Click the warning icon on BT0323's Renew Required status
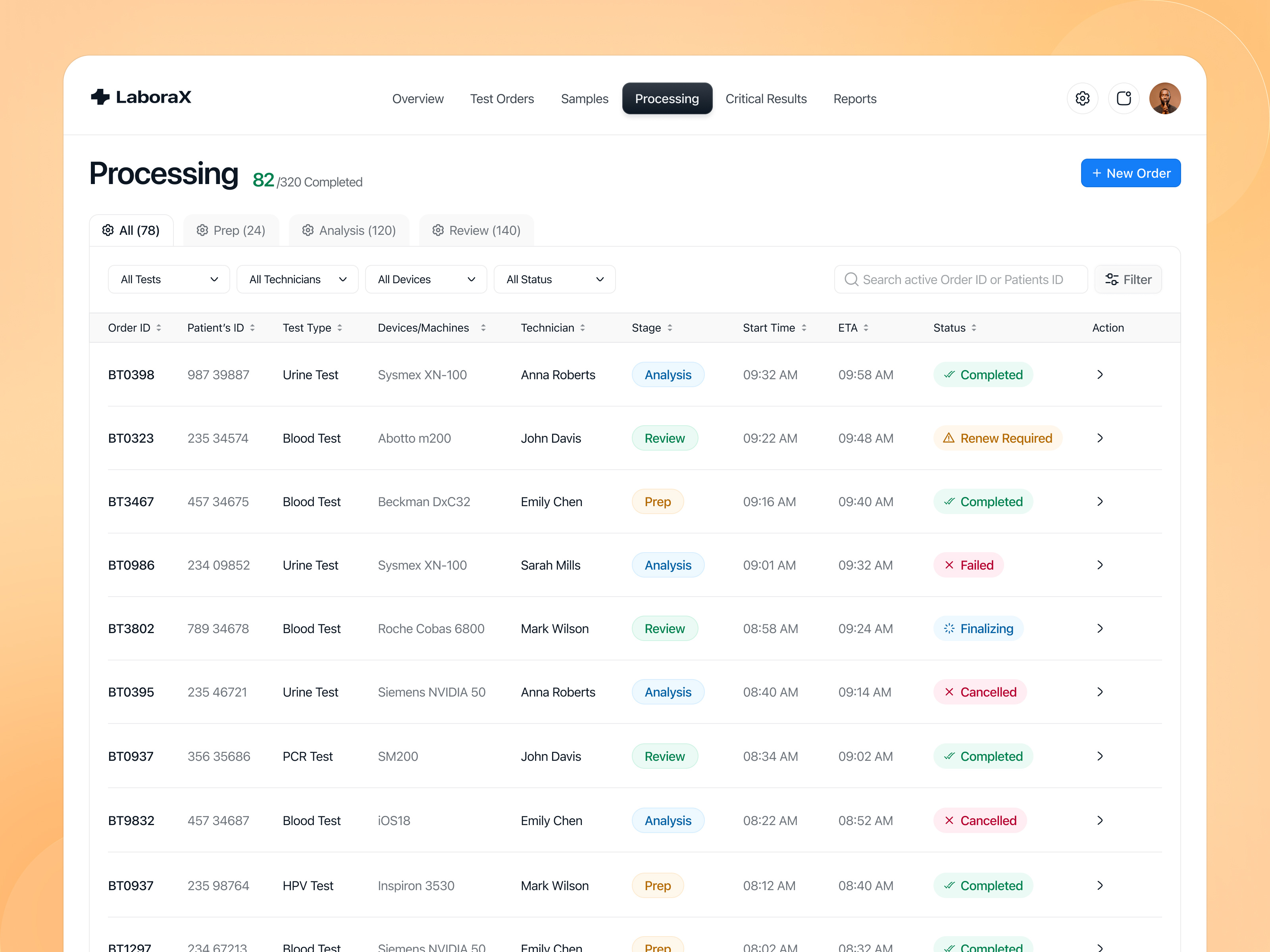The height and width of the screenshot is (952, 1270). [949, 438]
